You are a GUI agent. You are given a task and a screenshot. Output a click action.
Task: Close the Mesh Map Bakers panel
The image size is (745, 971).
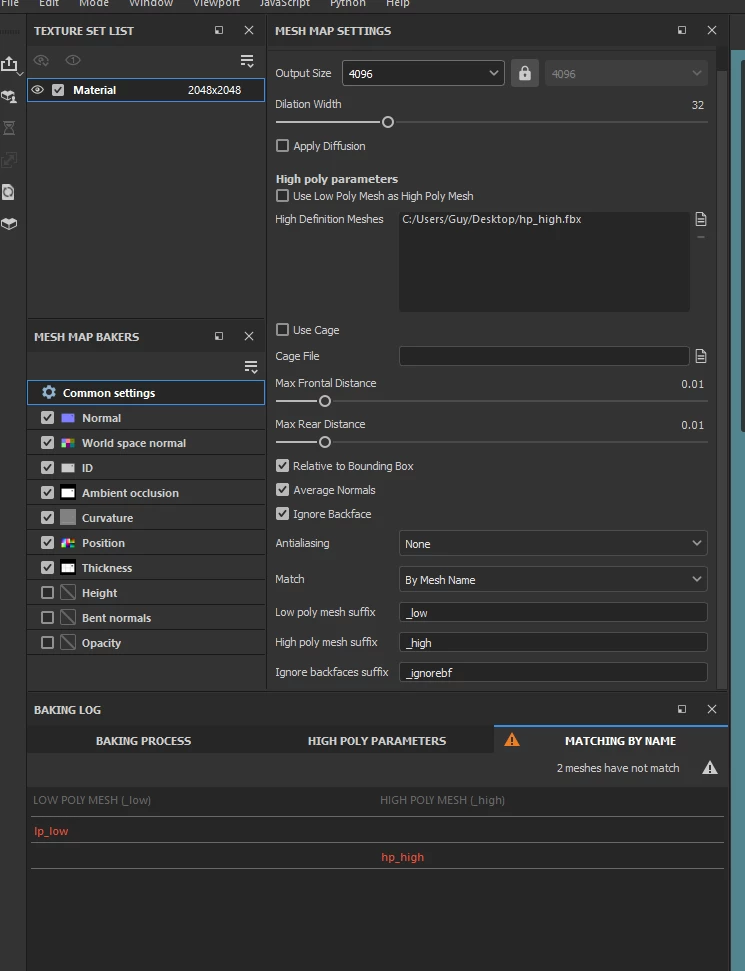point(249,336)
